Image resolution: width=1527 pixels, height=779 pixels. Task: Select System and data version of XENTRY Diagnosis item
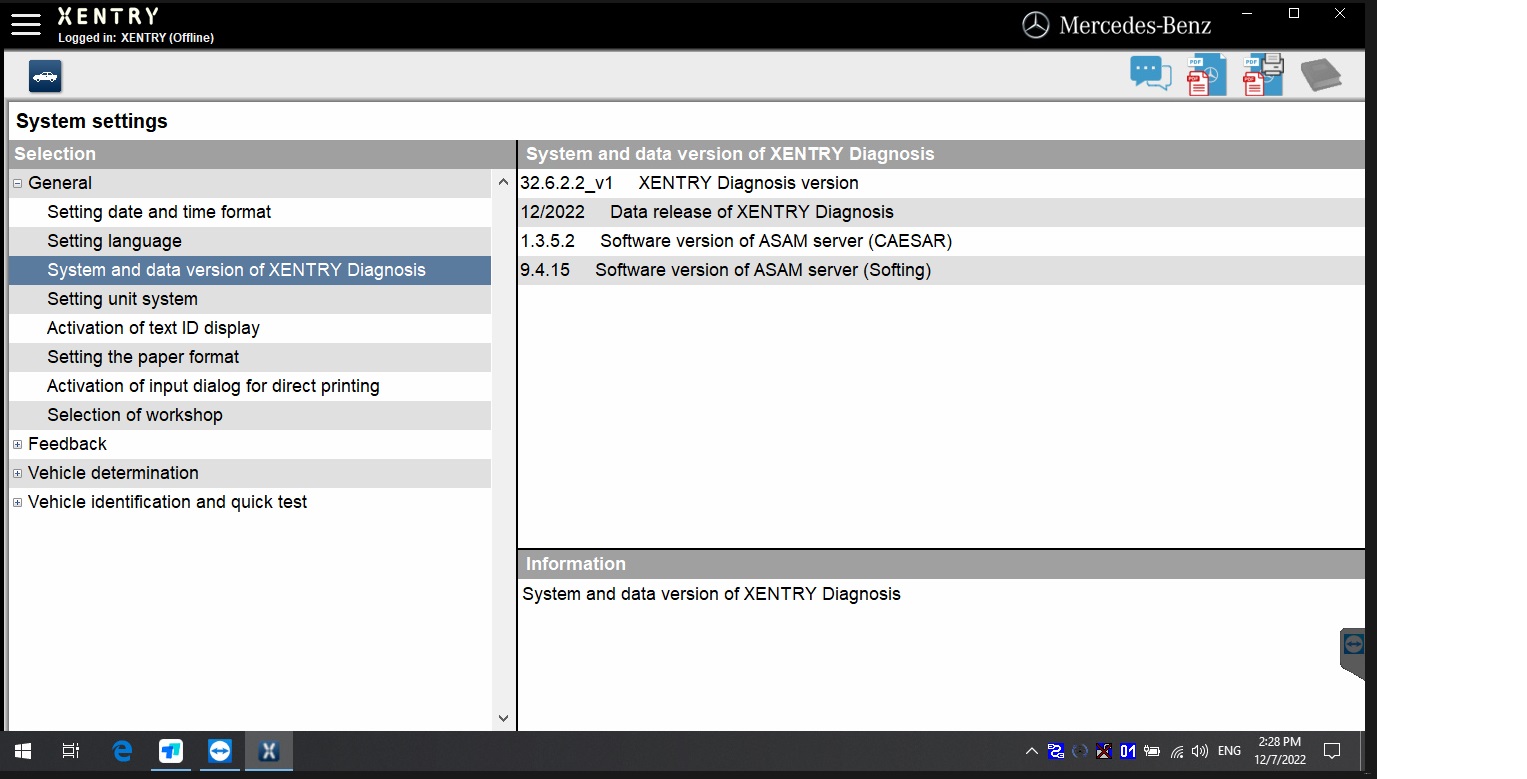pyautogui.click(x=250, y=270)
